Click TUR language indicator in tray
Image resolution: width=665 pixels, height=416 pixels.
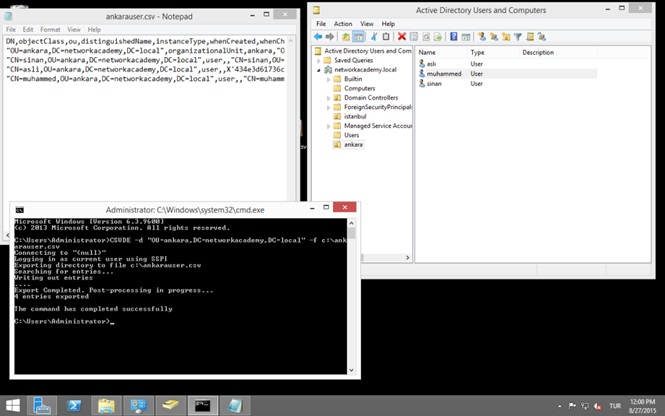615,406
